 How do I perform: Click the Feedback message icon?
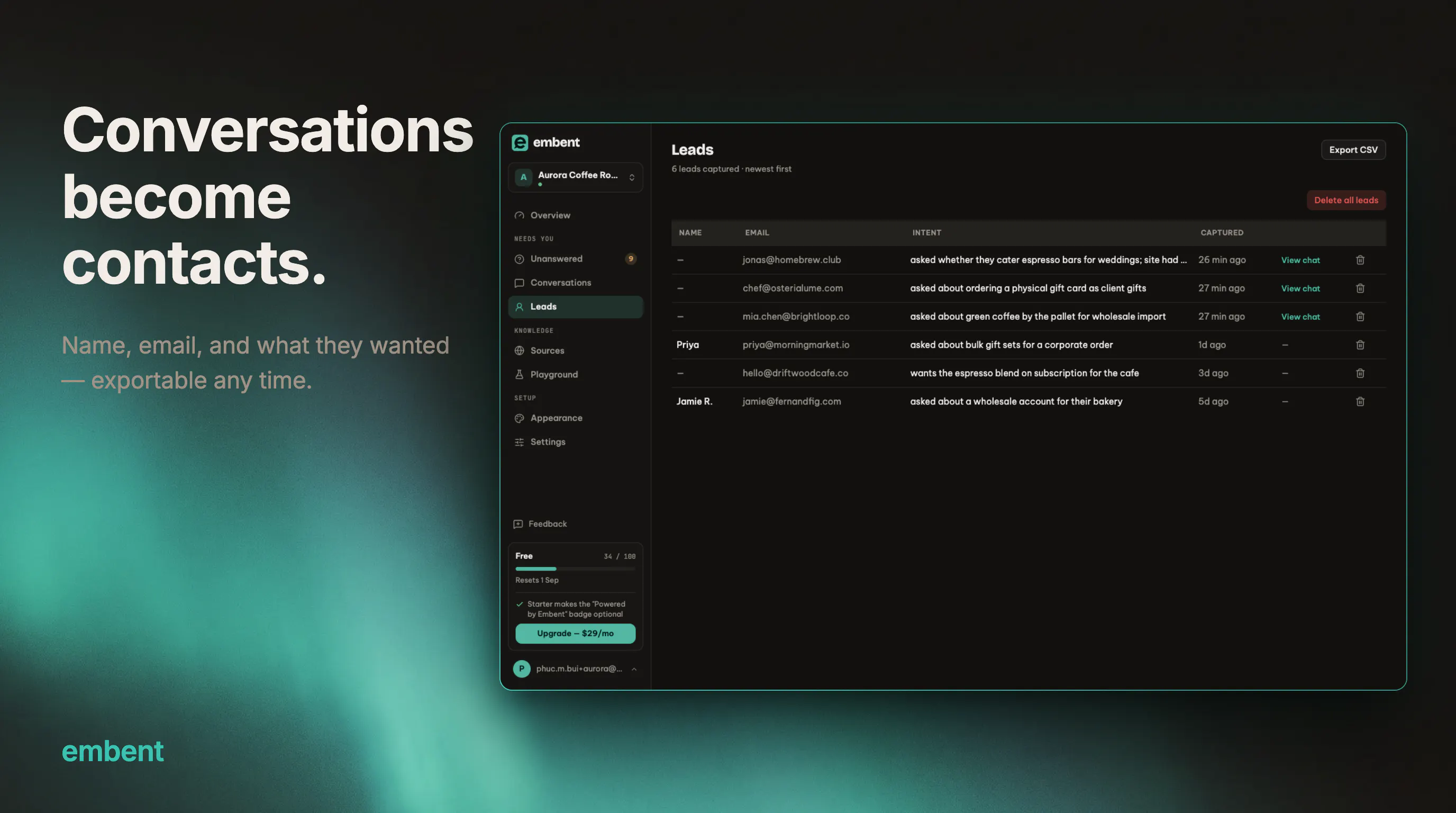518,524
